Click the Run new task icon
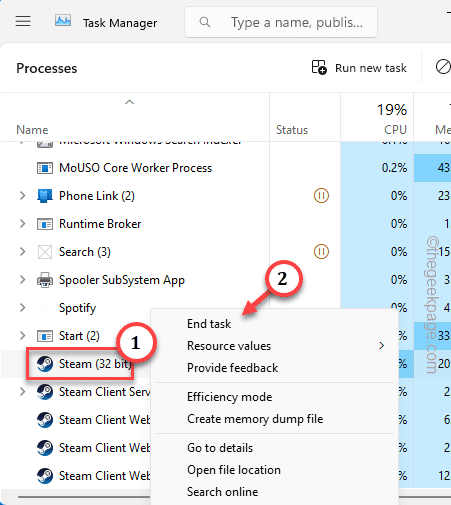 click(319, 67)
